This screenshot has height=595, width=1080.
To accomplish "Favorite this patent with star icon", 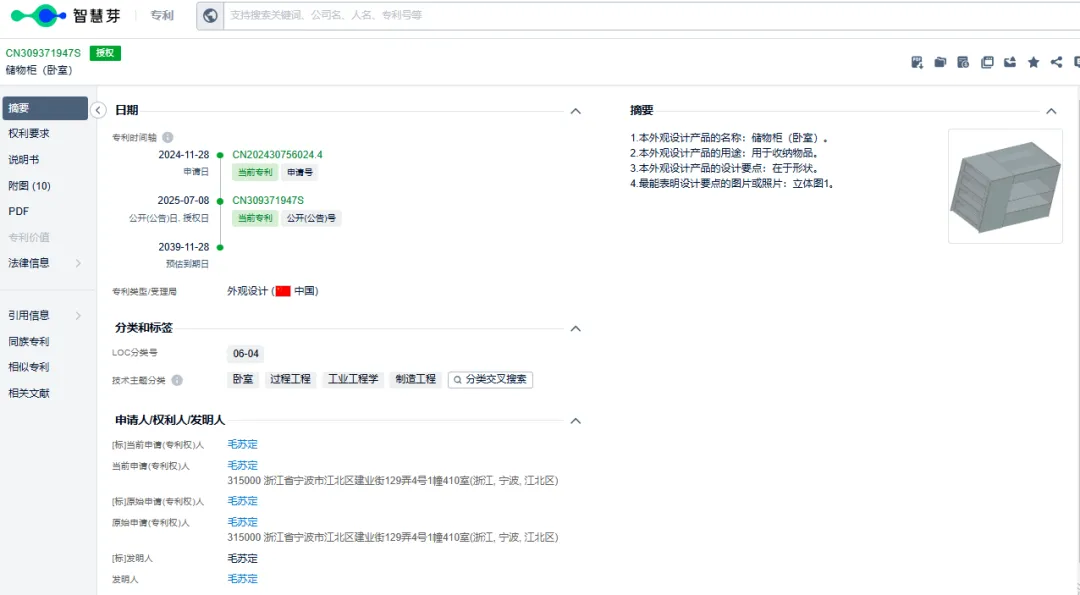I will point(1033,63).
